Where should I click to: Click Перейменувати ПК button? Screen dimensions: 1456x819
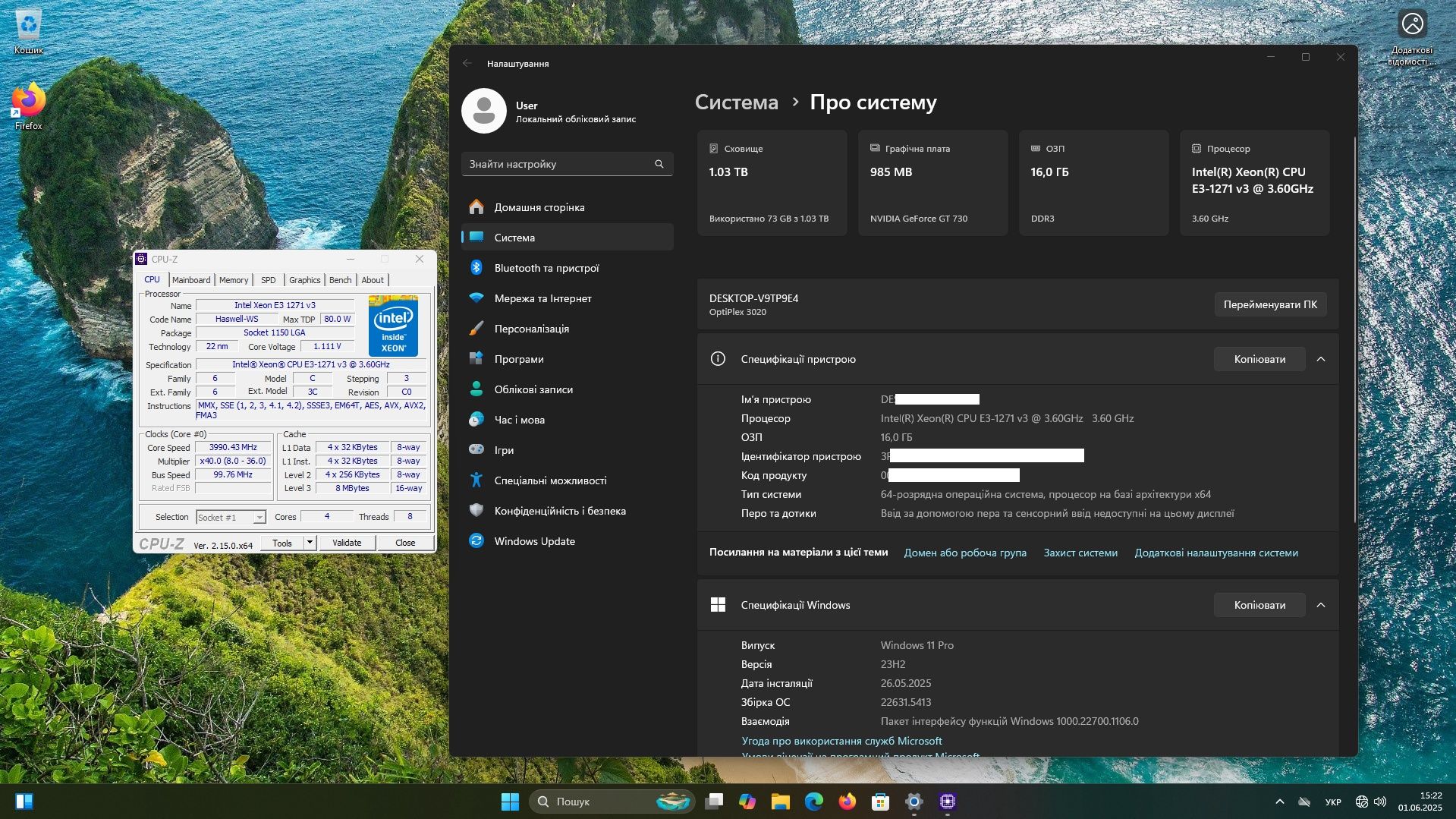pos(1270,304)
